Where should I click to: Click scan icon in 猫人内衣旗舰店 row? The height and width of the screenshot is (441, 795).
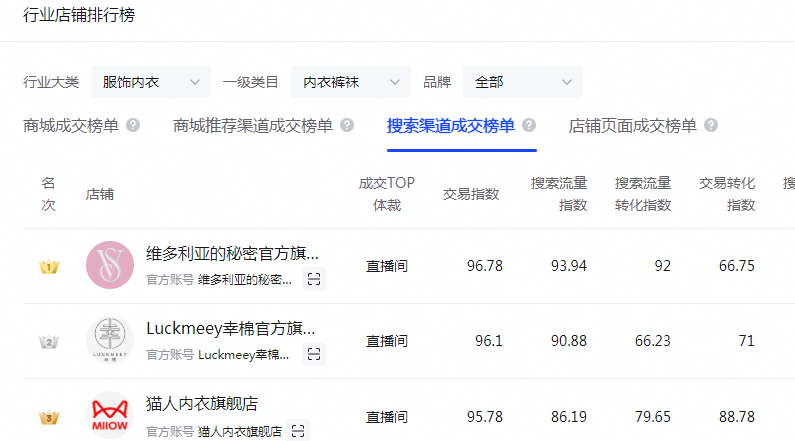[x=298, y=431]
